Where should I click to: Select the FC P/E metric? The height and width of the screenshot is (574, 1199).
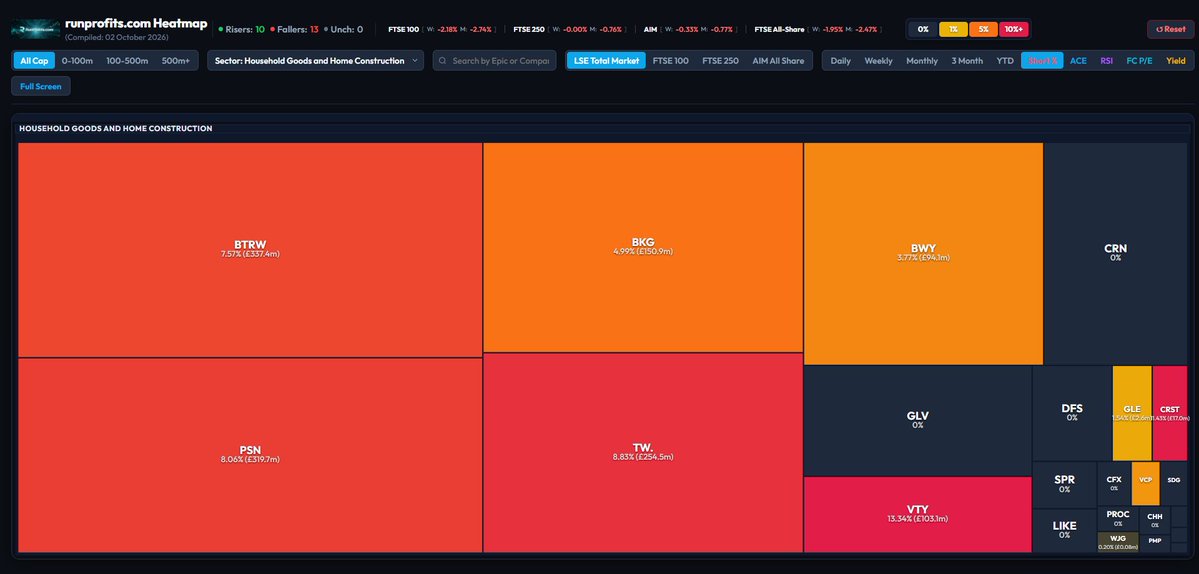(x=1139, y=60)
